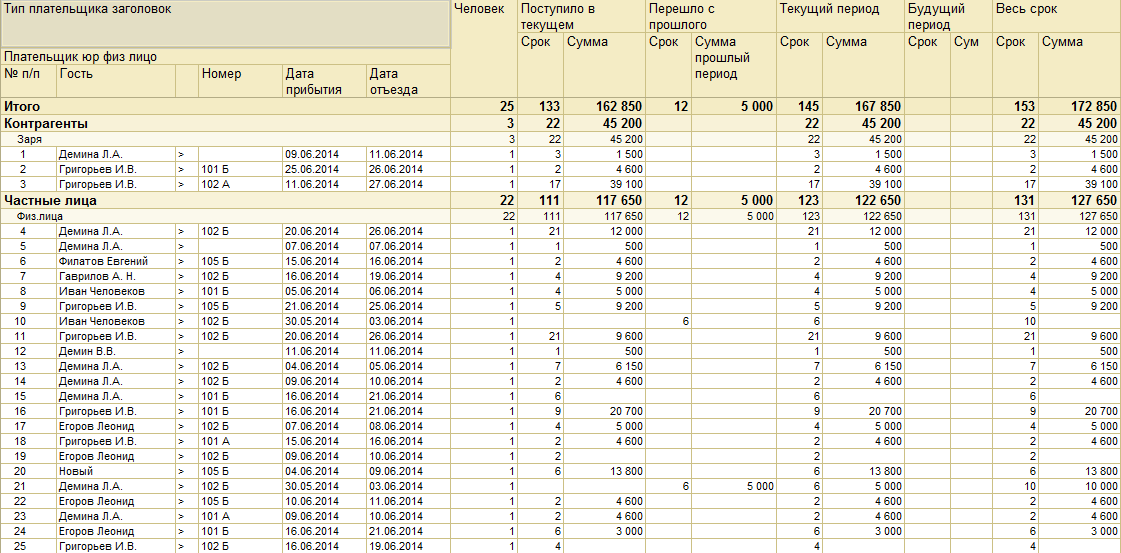Click guest 'Иван Человеков' in row 8

coord(116,292)
